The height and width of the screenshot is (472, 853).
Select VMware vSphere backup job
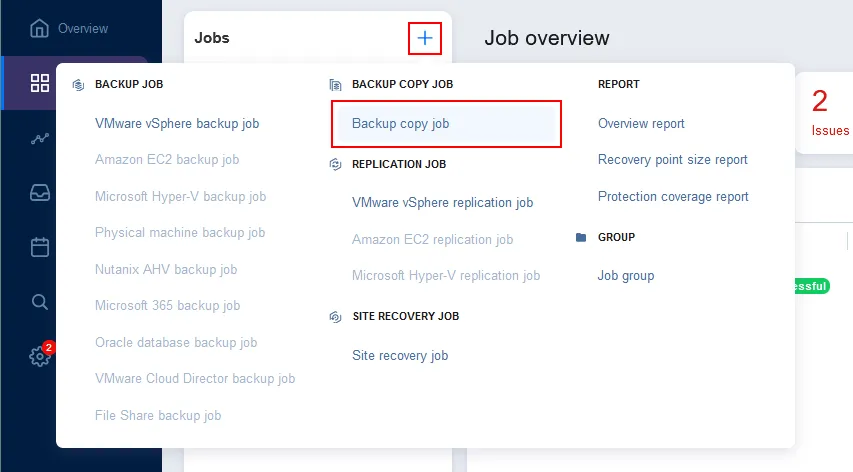[x=177, y=124]
